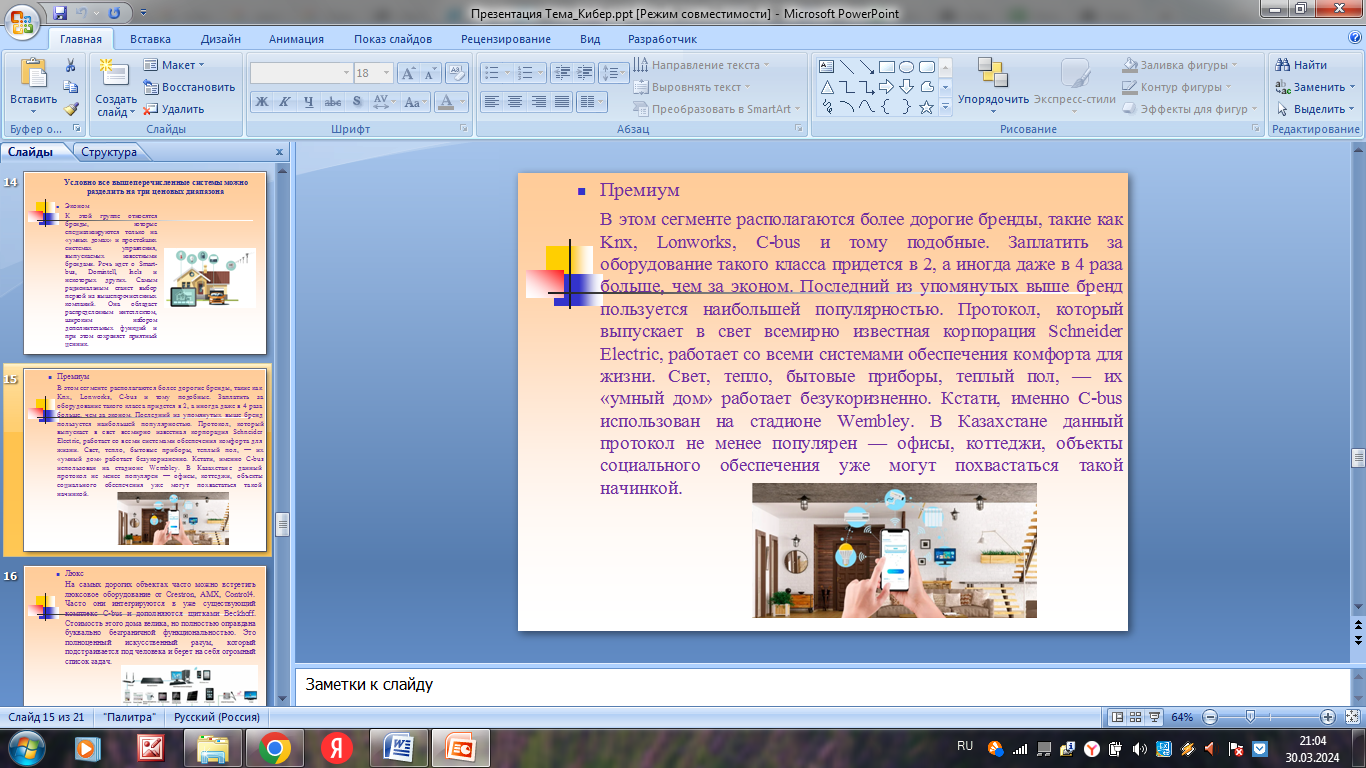Toggle italic formatting (К)
Image resolution: width=1366 pixels, height=768 pixels.
[285, 102]
